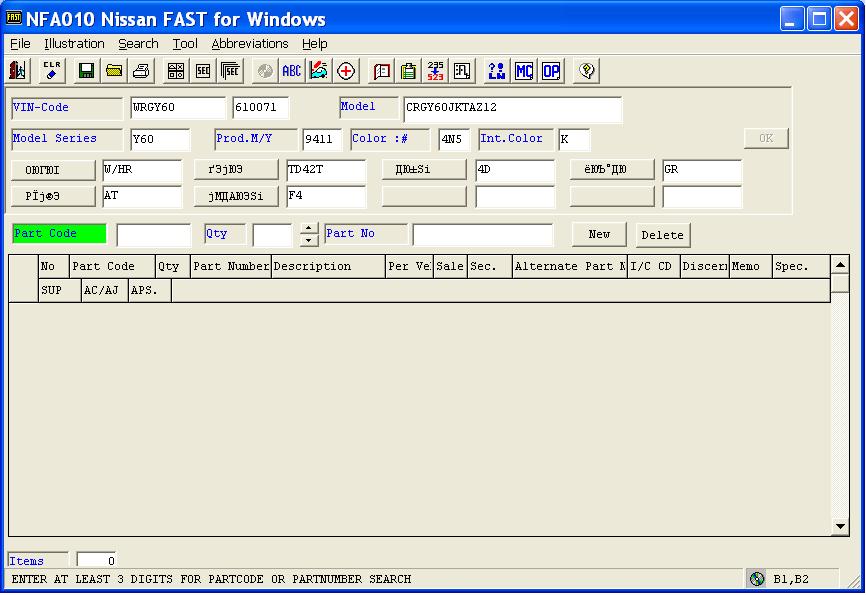The image size is (866, 595).
Task: Click the red open book icon
Action: pyautogui.click(x=382, y=71)
